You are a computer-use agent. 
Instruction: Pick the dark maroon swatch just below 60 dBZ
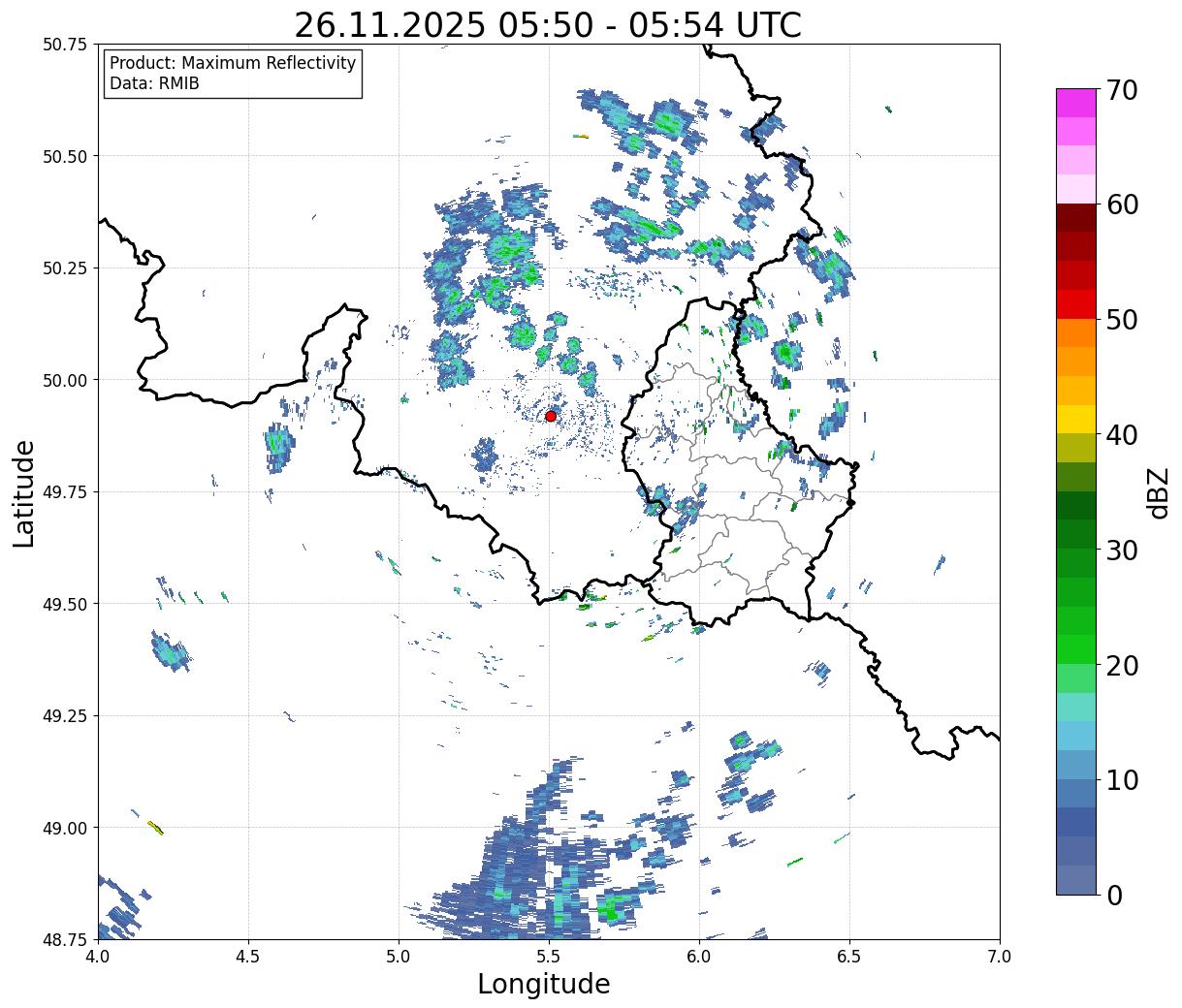[x=1076, y=218]
